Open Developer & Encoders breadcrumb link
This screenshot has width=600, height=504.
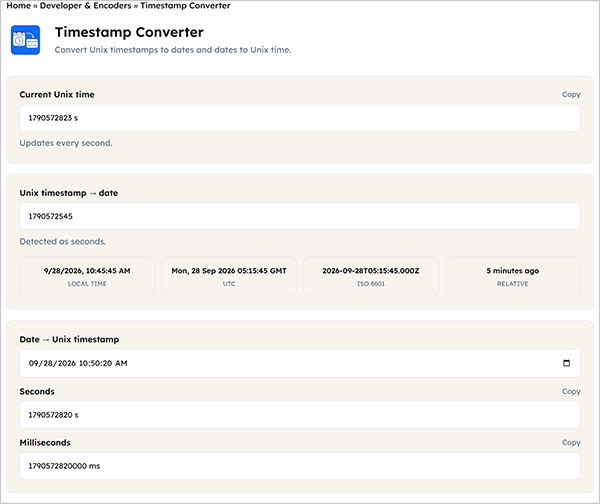coord(85,6)
